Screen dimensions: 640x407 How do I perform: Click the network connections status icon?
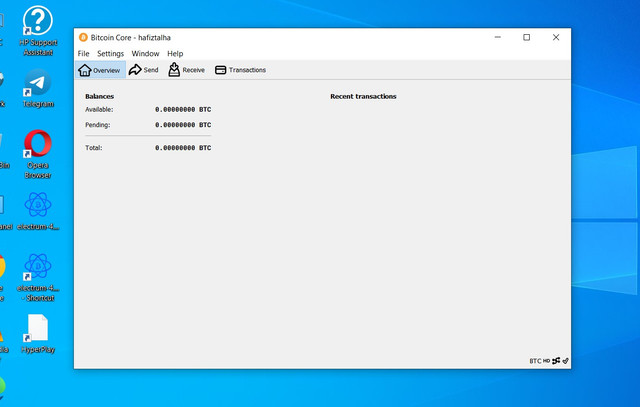click(556, 361)
